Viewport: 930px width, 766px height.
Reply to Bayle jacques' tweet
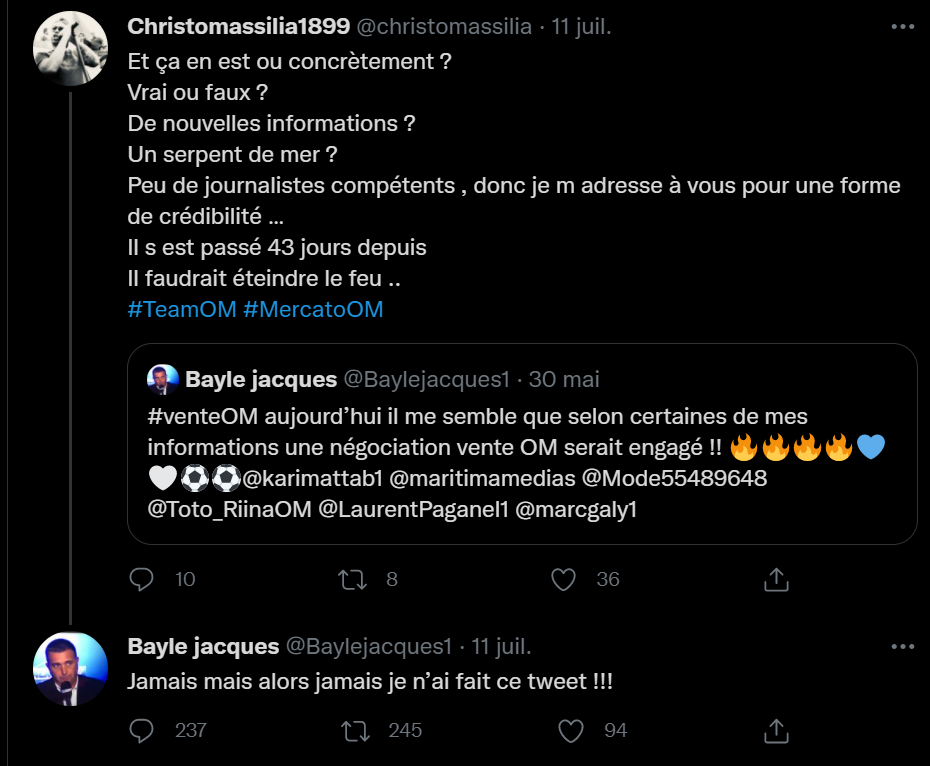pyautogui.click(x=143, y=730)
